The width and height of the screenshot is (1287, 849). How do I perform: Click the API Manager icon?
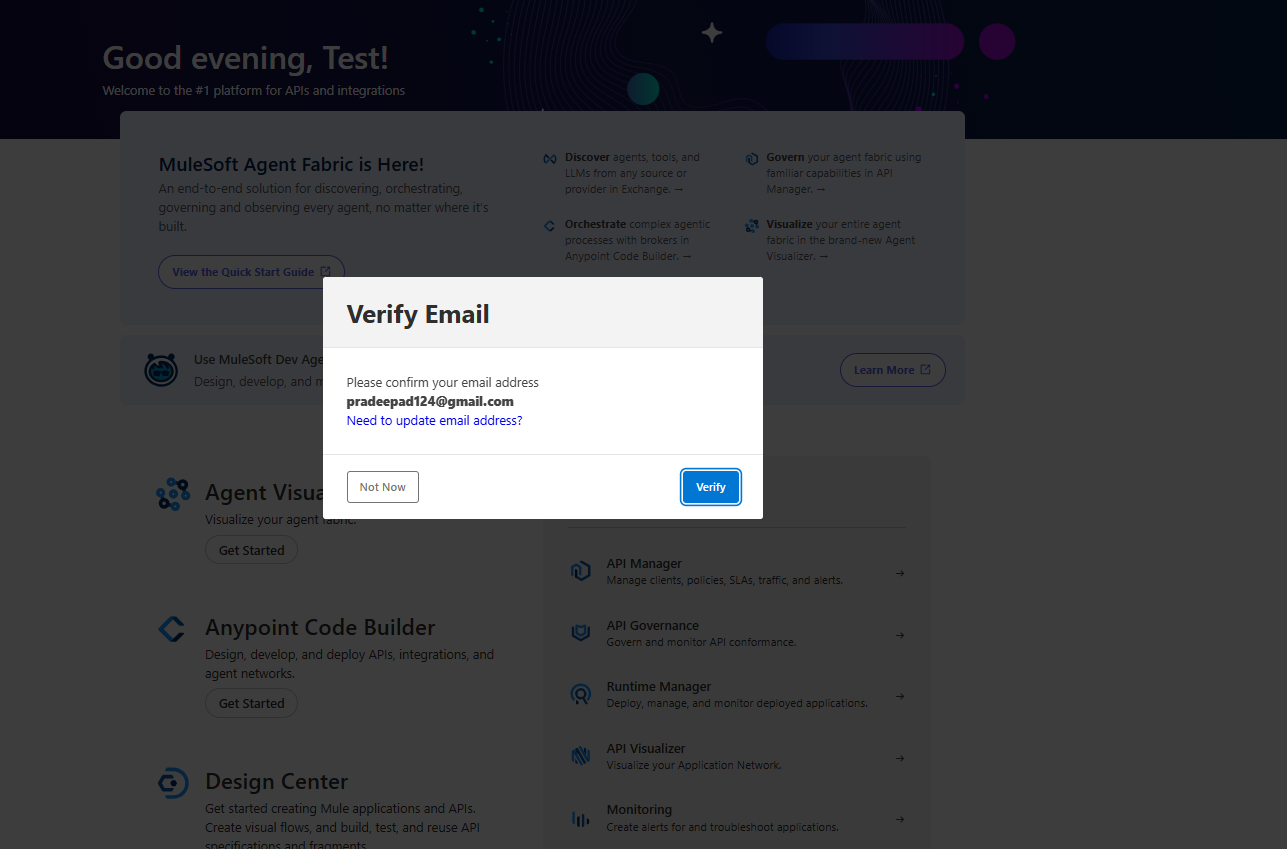click(x=580, y=572)
